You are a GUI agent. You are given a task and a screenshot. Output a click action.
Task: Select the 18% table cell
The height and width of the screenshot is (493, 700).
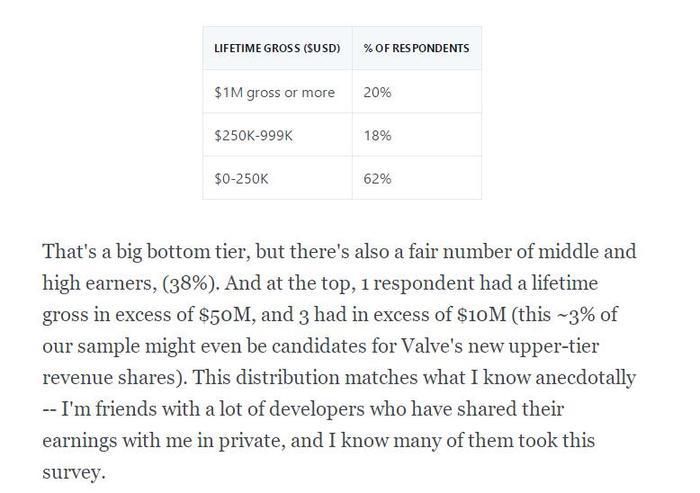(417, 135)
